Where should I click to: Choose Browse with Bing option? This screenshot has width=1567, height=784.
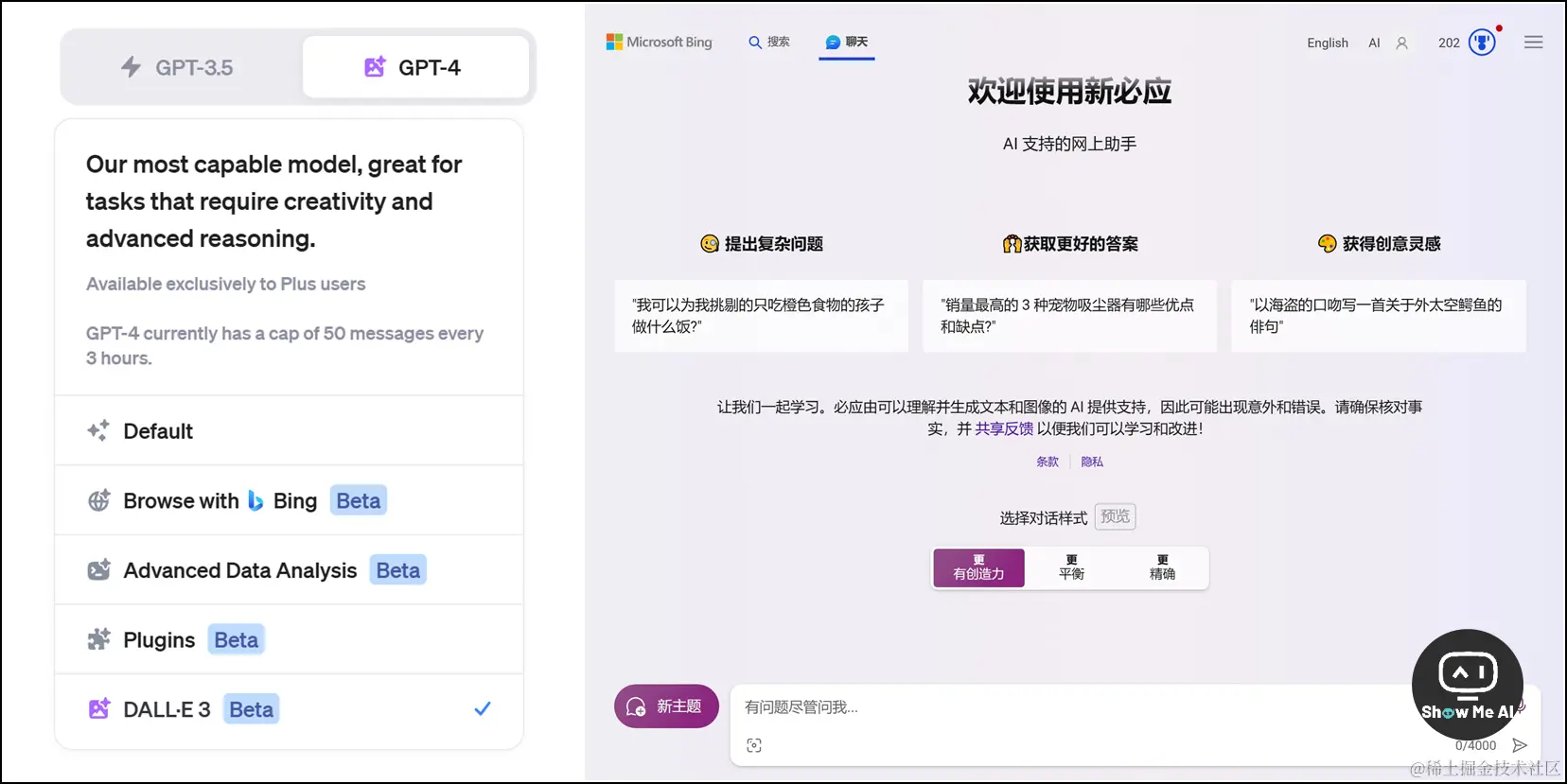point(289,500)
